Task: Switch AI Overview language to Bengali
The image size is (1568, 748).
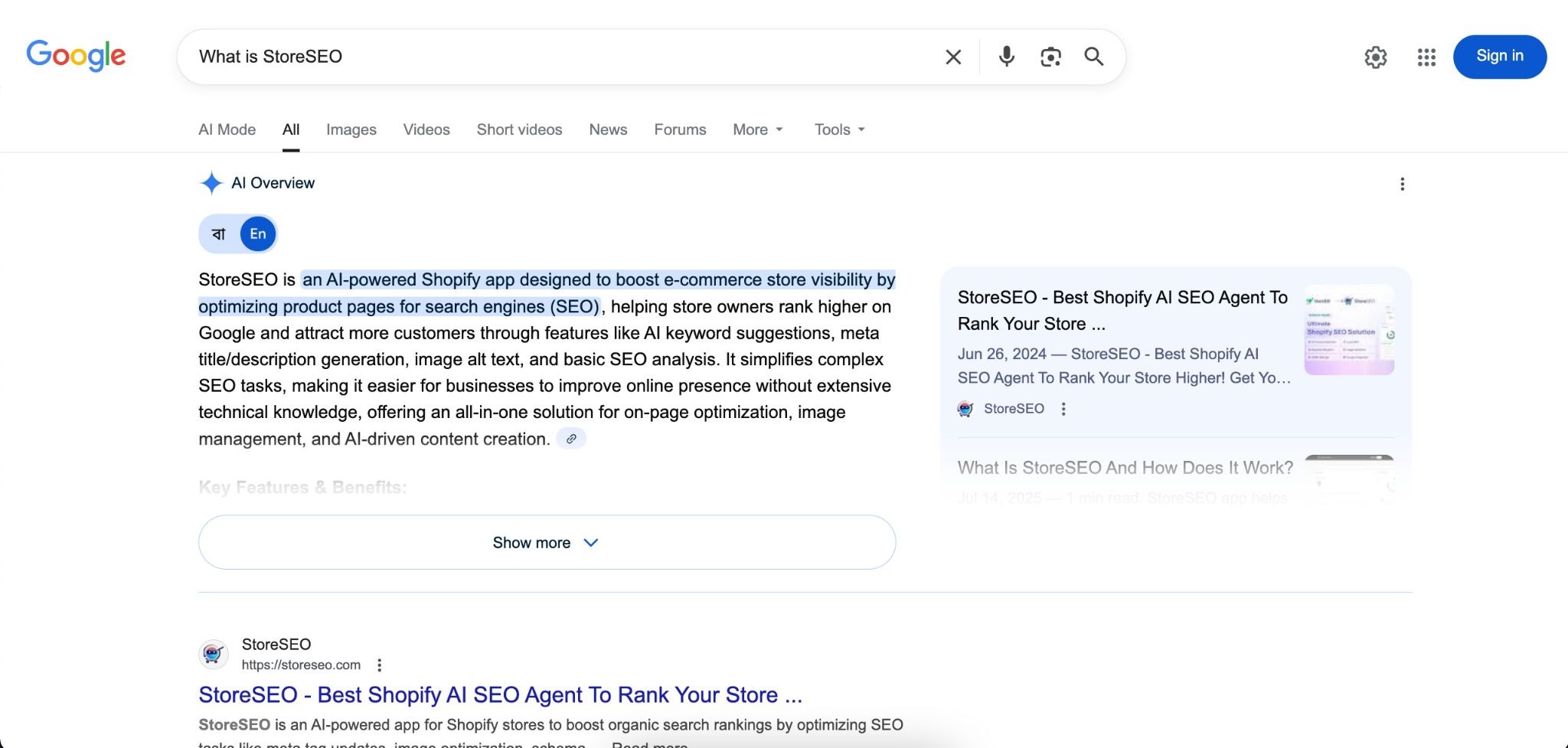Action: click(x=218, y=234)
